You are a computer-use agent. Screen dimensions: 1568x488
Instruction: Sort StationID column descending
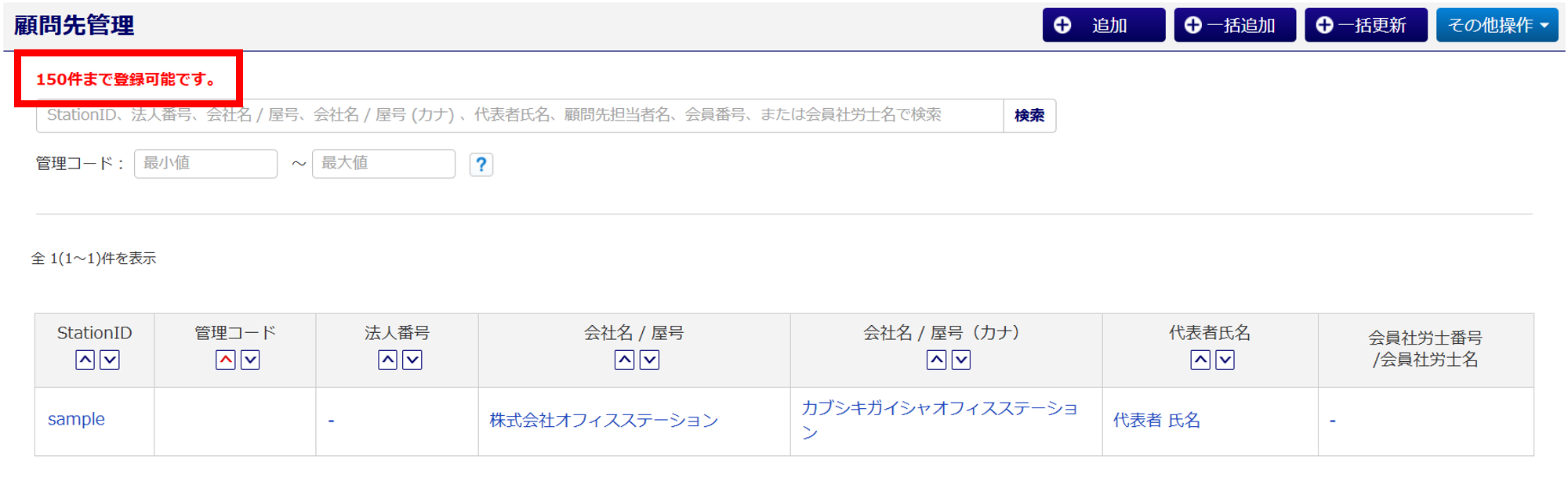point(110,360)
